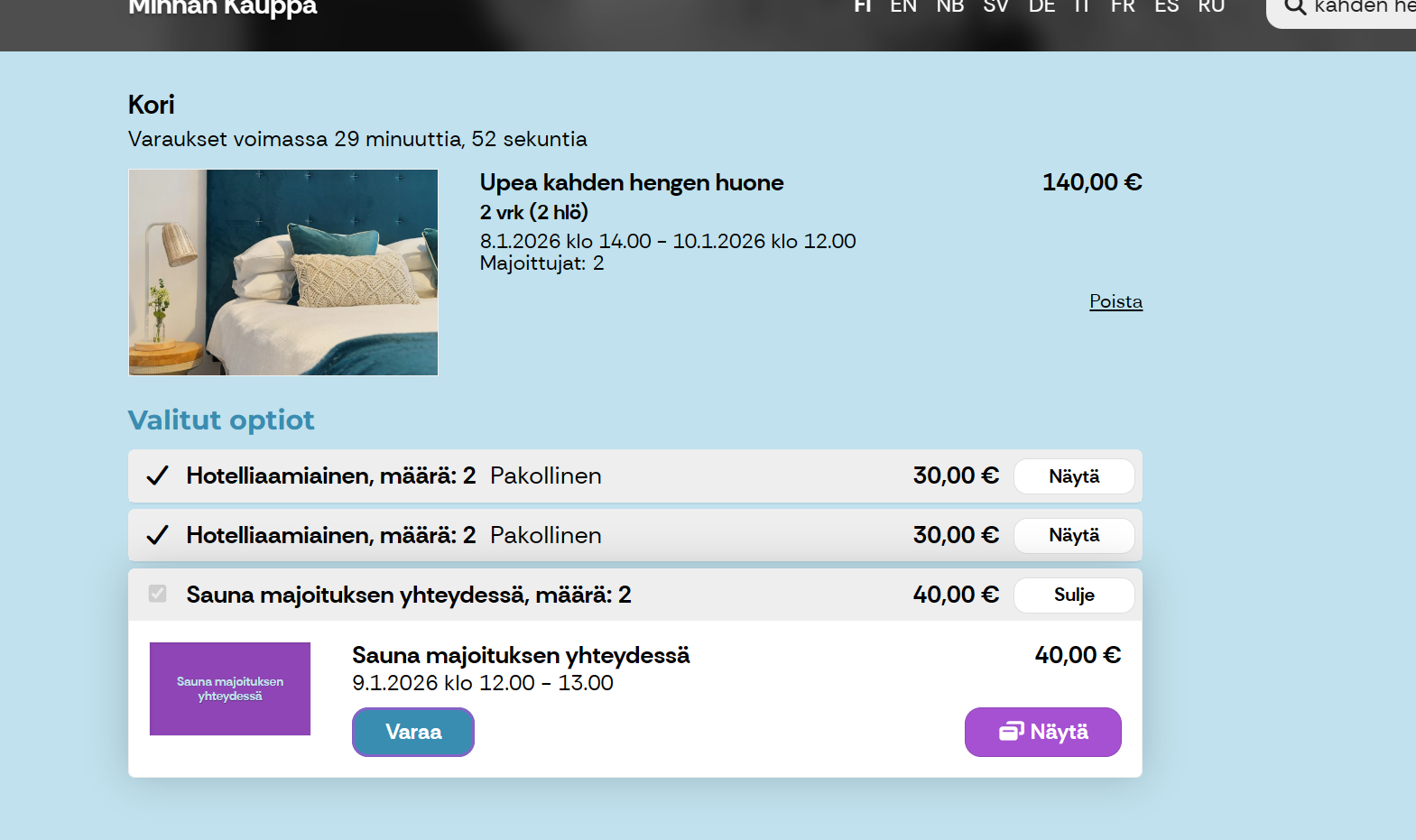Click checkmark of second Hotelliaamiainen row
The width and height of the screenshot is (1416, 840).
tap(158, 535)
